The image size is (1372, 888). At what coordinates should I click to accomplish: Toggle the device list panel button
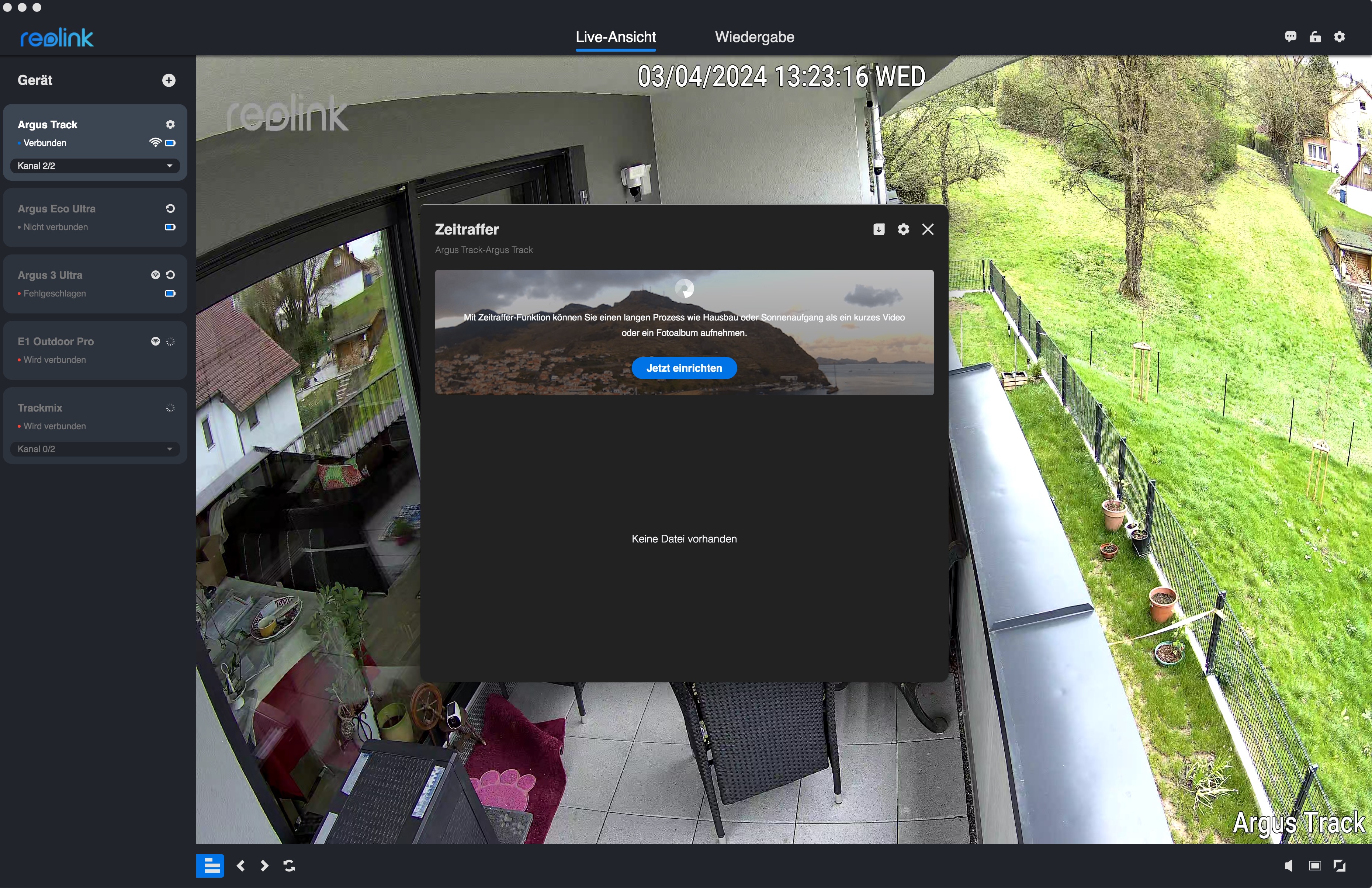coord(211,866)
